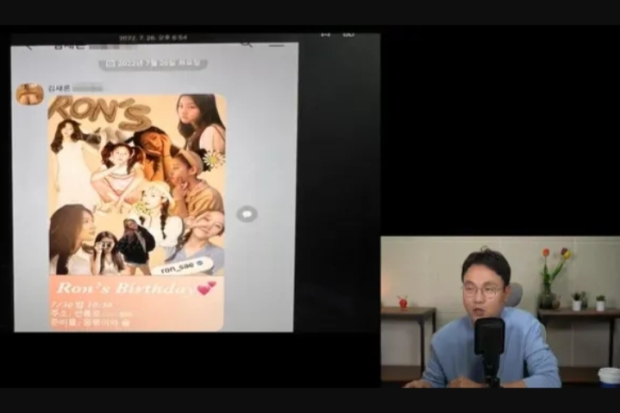Open the search icon in chat header
This screenshot has width=620, height=413.
click(x=246, y=45)
